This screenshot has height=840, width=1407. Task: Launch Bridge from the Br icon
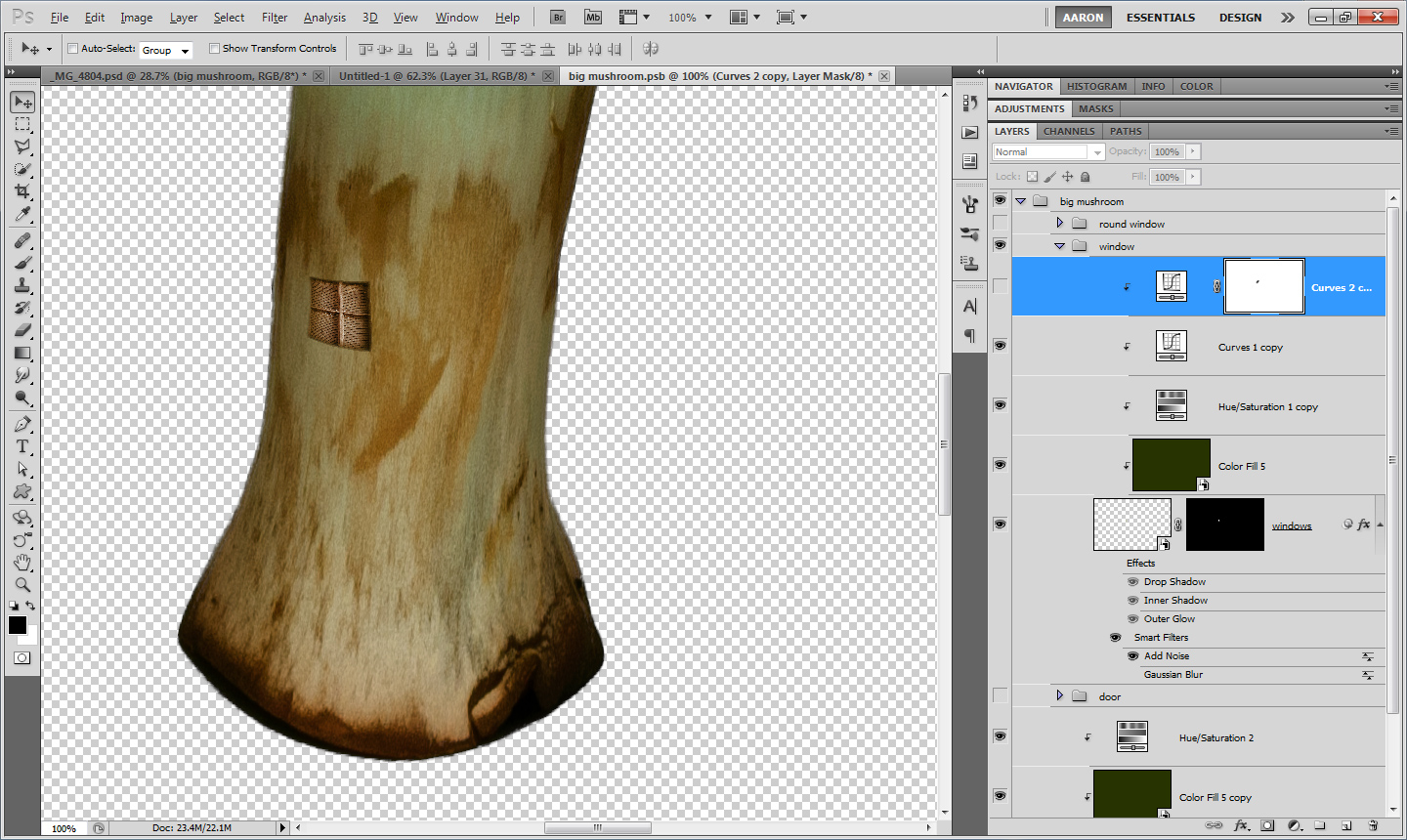tap(557, 18)
